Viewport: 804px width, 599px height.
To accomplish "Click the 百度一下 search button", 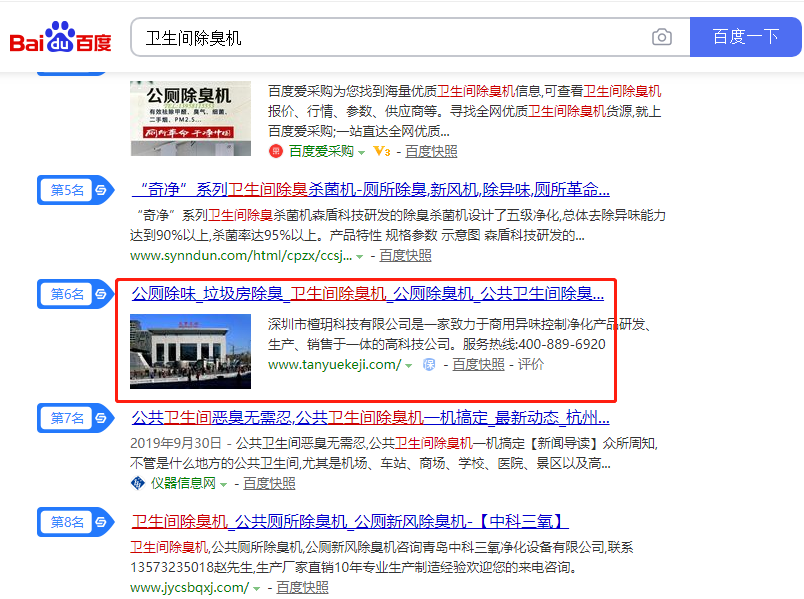I will 746,37.
